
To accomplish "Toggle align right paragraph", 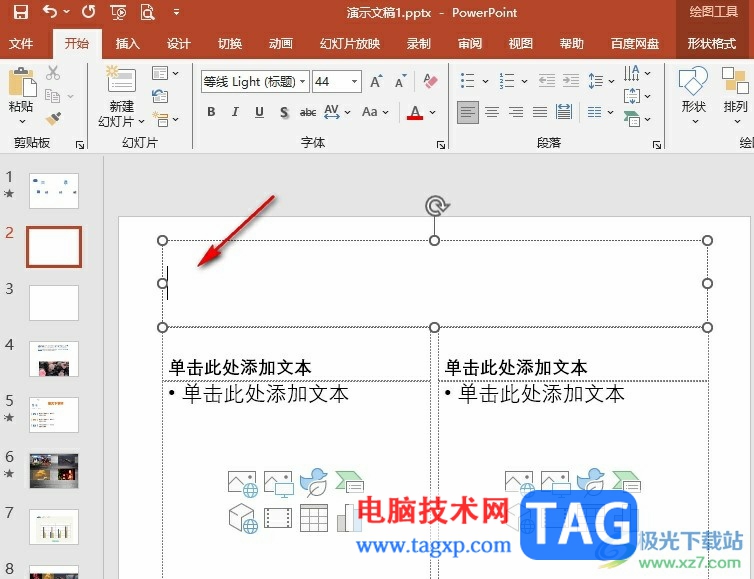I will click(x=515, y=112).
